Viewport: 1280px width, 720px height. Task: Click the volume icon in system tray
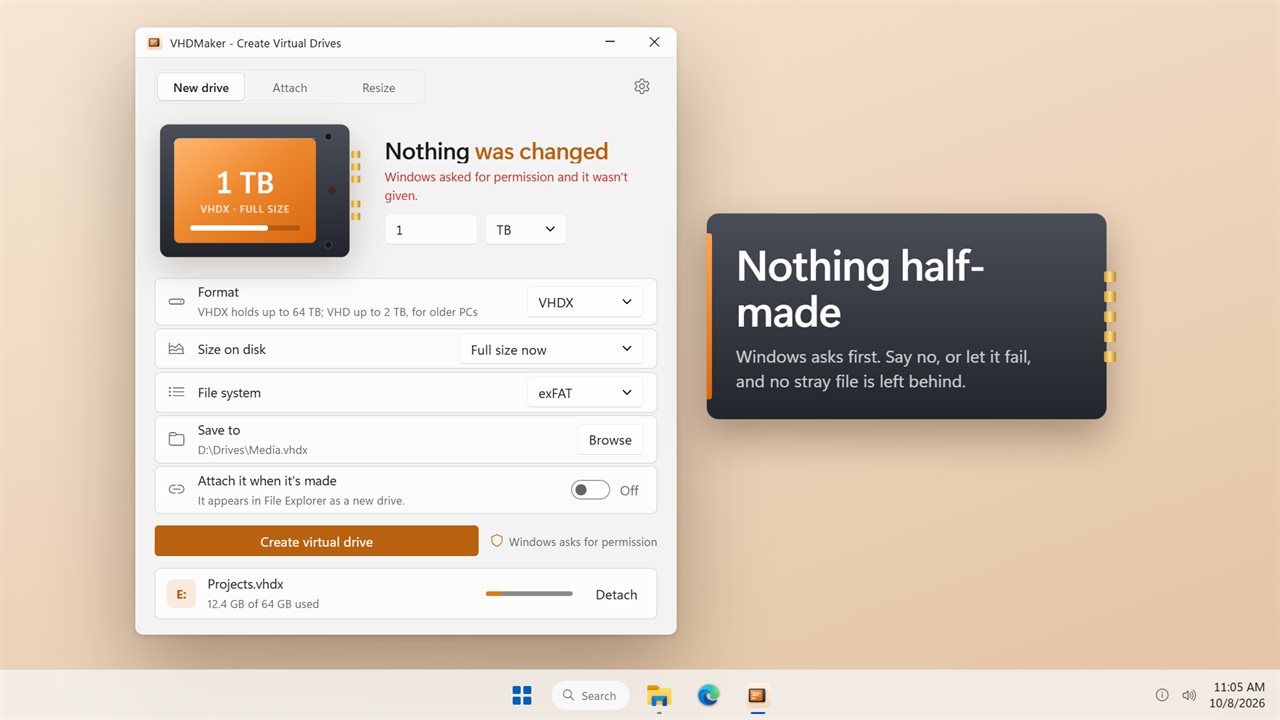1189,695
